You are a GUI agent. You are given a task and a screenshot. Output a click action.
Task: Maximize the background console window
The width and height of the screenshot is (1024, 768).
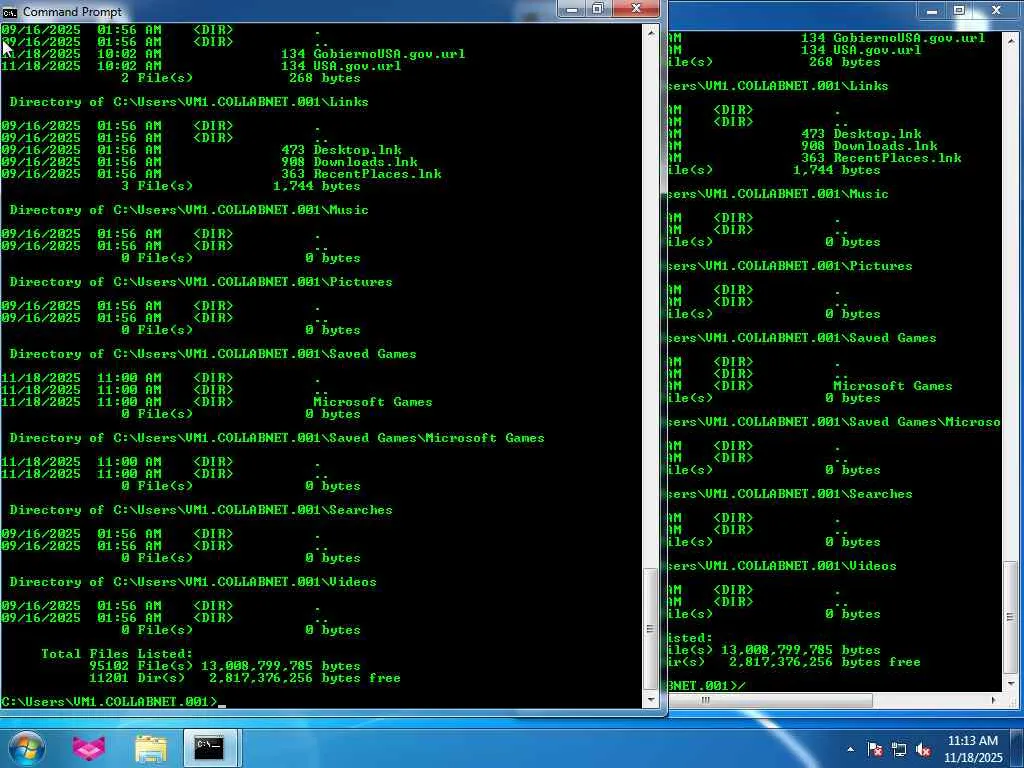point(959,10)
